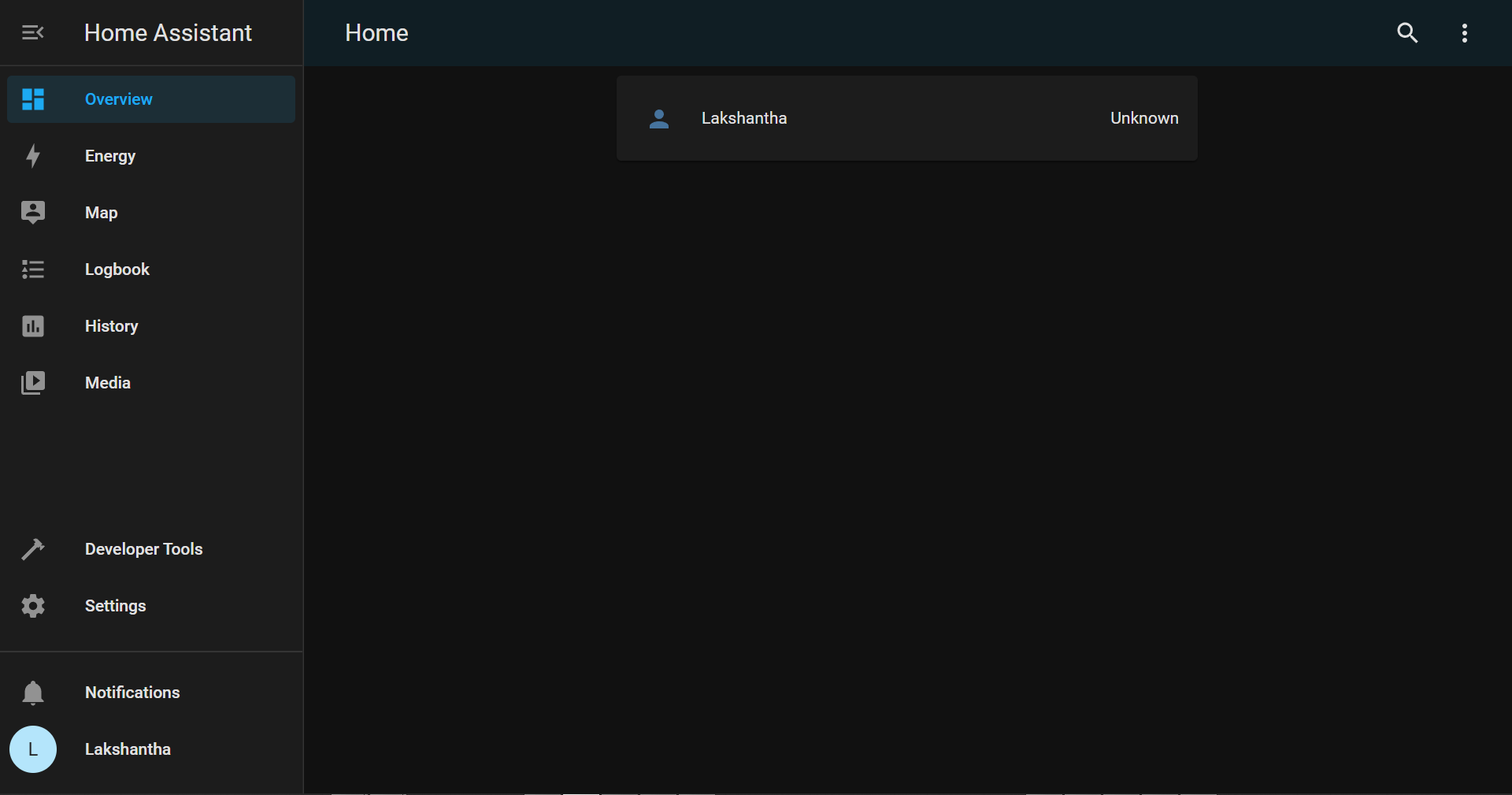Click the Overview dashboard icon

33,99
